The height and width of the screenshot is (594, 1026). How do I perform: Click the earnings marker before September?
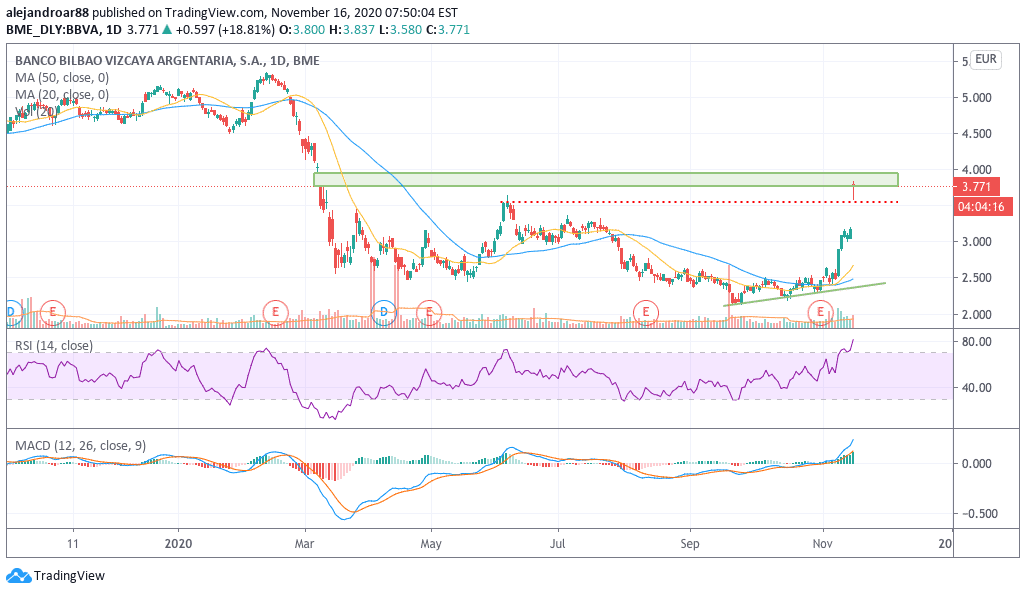click(x=646, y=313)
